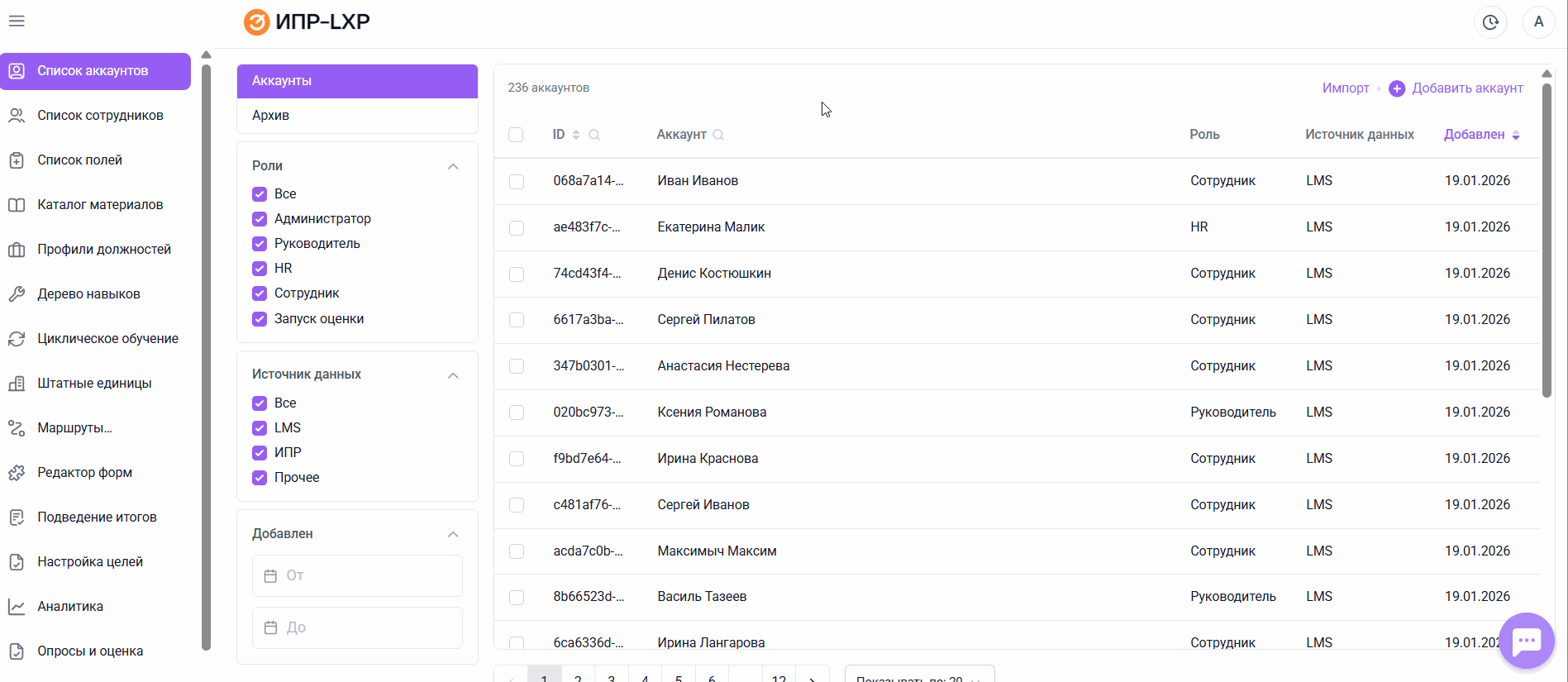Select the checkbox for Иван Иванов row
Image resolution: width=1568 pixels, height=682 pixels.
click(517, 181)
